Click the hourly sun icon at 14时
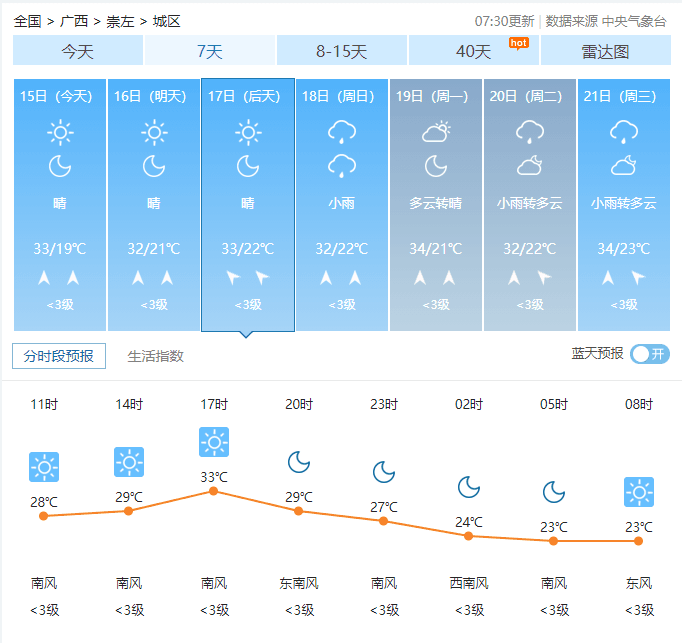This screenshot has height=643, width=682. tap(129, 462)
